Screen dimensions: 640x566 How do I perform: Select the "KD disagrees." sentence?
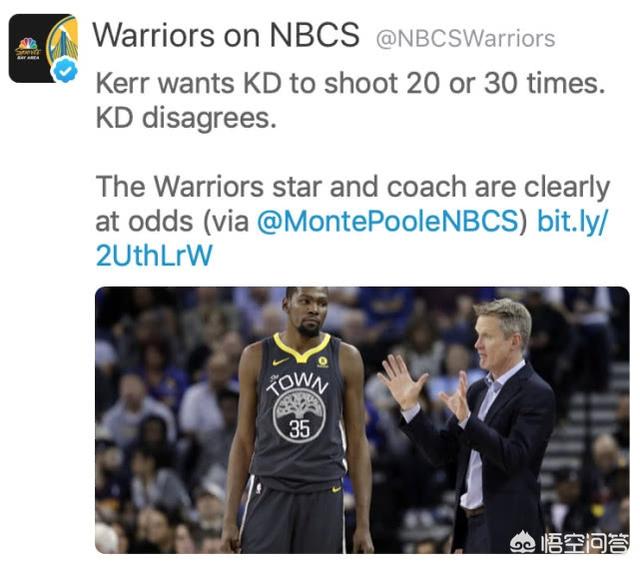tap(186, 119)
